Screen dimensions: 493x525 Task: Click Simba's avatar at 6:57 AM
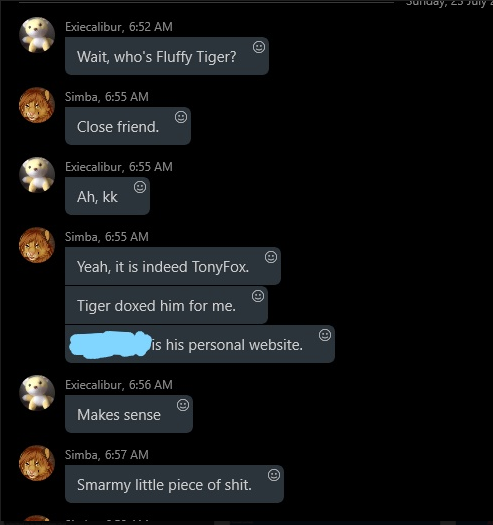[37, 463]
